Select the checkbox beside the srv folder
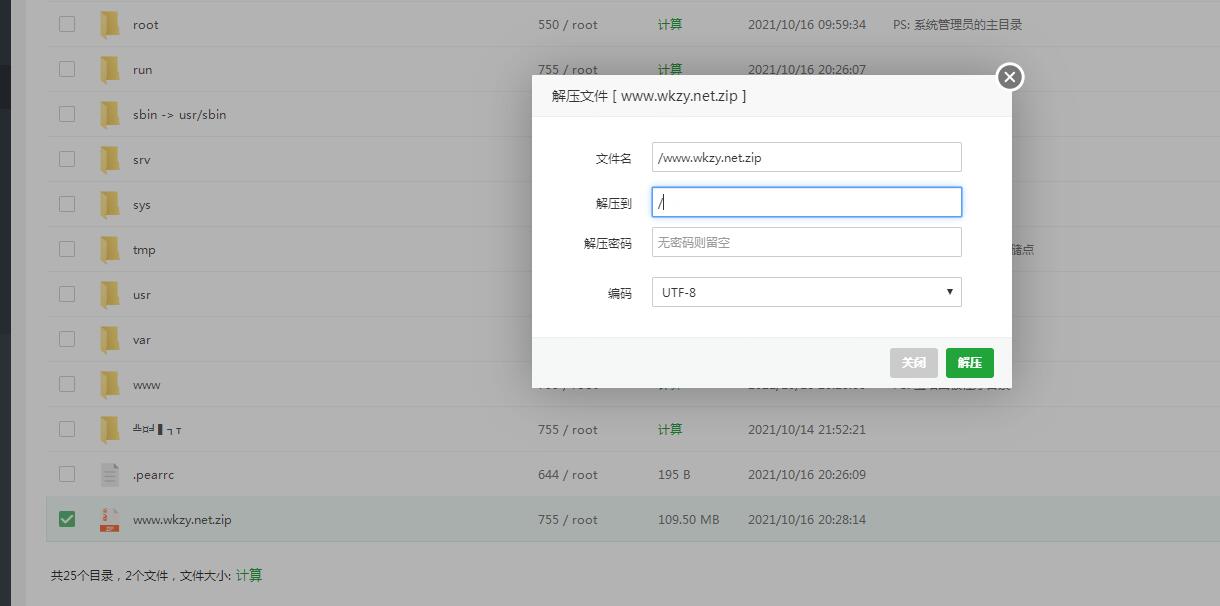 tap(67, 159)
